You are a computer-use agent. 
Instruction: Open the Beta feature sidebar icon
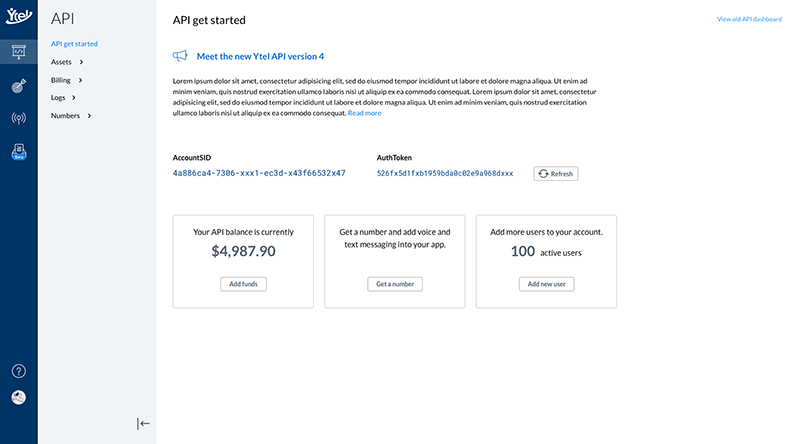pos(18,153)
